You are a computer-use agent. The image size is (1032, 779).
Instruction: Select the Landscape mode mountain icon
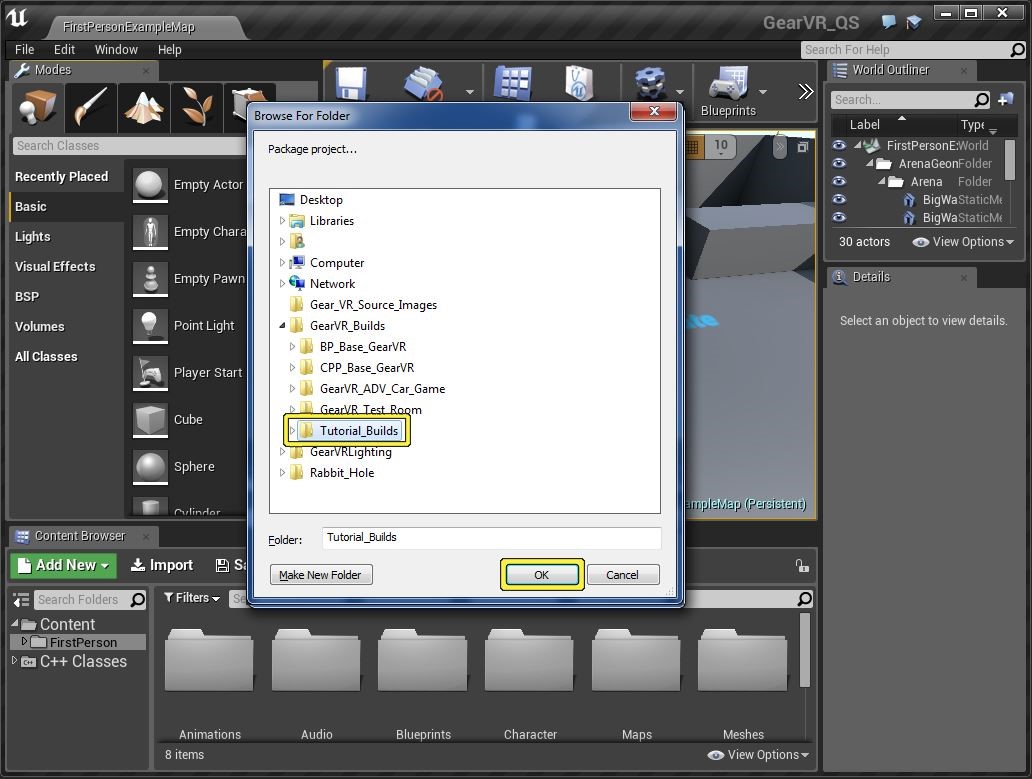(143, 107)
